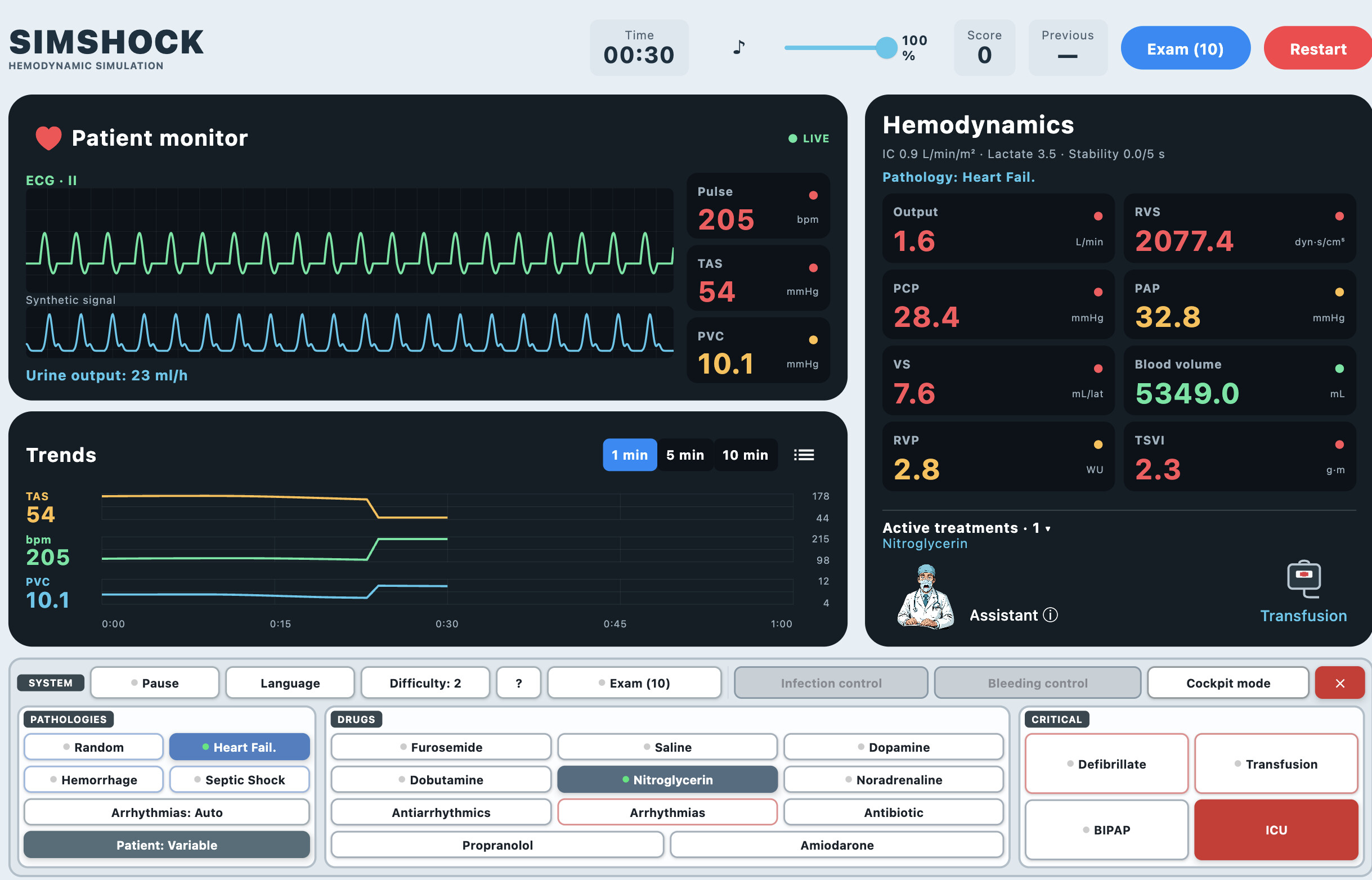The image size is (1372, 880).
Task: Click the Transfusion blood bag icon
Action: click(x=1304, y=579)
